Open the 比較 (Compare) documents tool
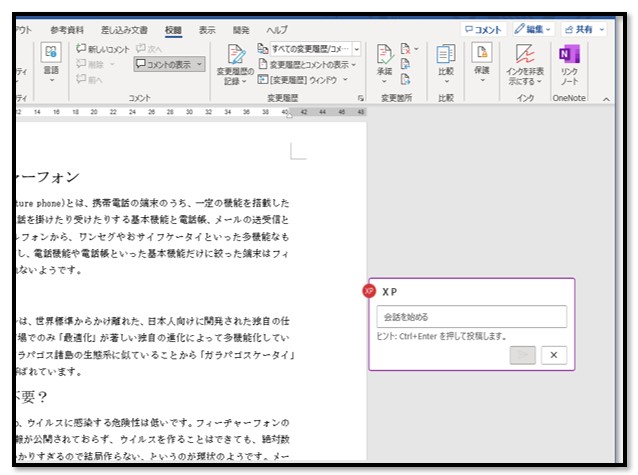The height and width of the screenshot is (475, 638). [446, 63]
